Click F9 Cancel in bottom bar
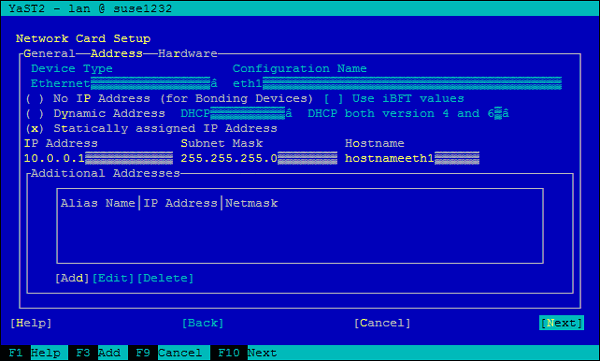The height and width of the screenshot is (361, 600). coord(169,353)
